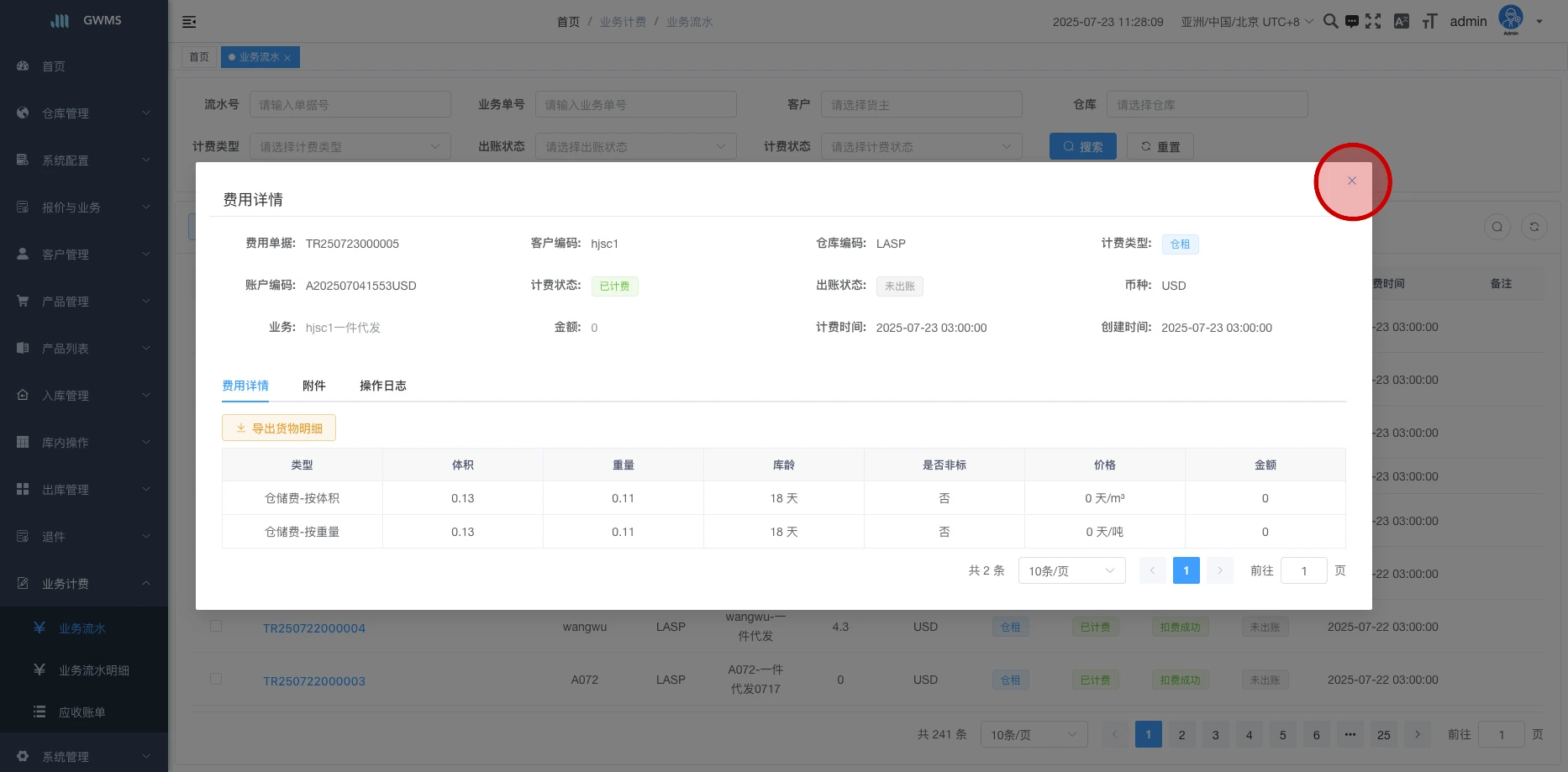Image resolution: width=1568 pixels, height=772 pixels.
Task: Open 应收账单 in the sidebar
Action: (x=82, y=712)
